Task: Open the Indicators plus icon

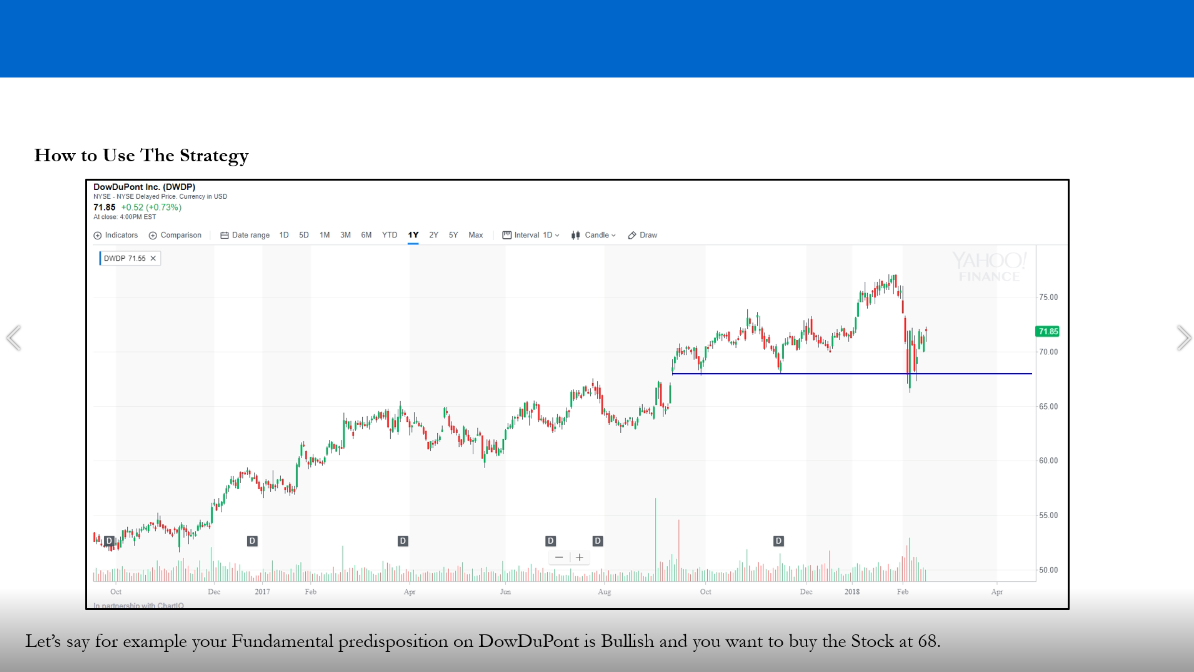Action: (98, 235)
